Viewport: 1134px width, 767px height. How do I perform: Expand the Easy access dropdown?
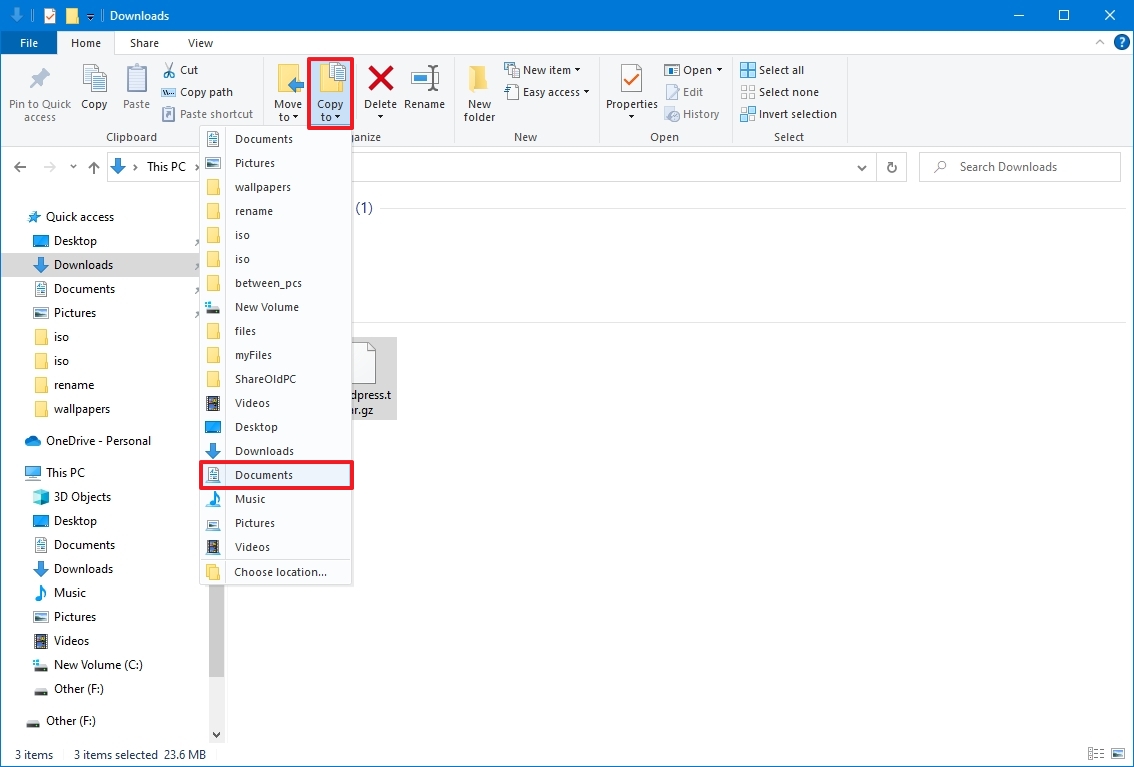point(547,92)
